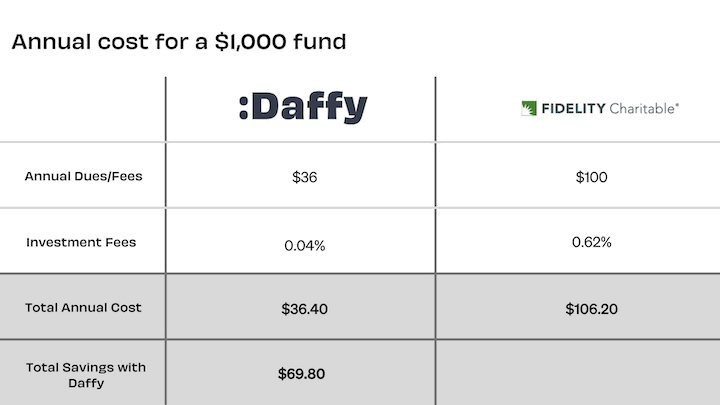
Task: Click Fidelity's 0.62% investment fee value
Action: point(591,242)
